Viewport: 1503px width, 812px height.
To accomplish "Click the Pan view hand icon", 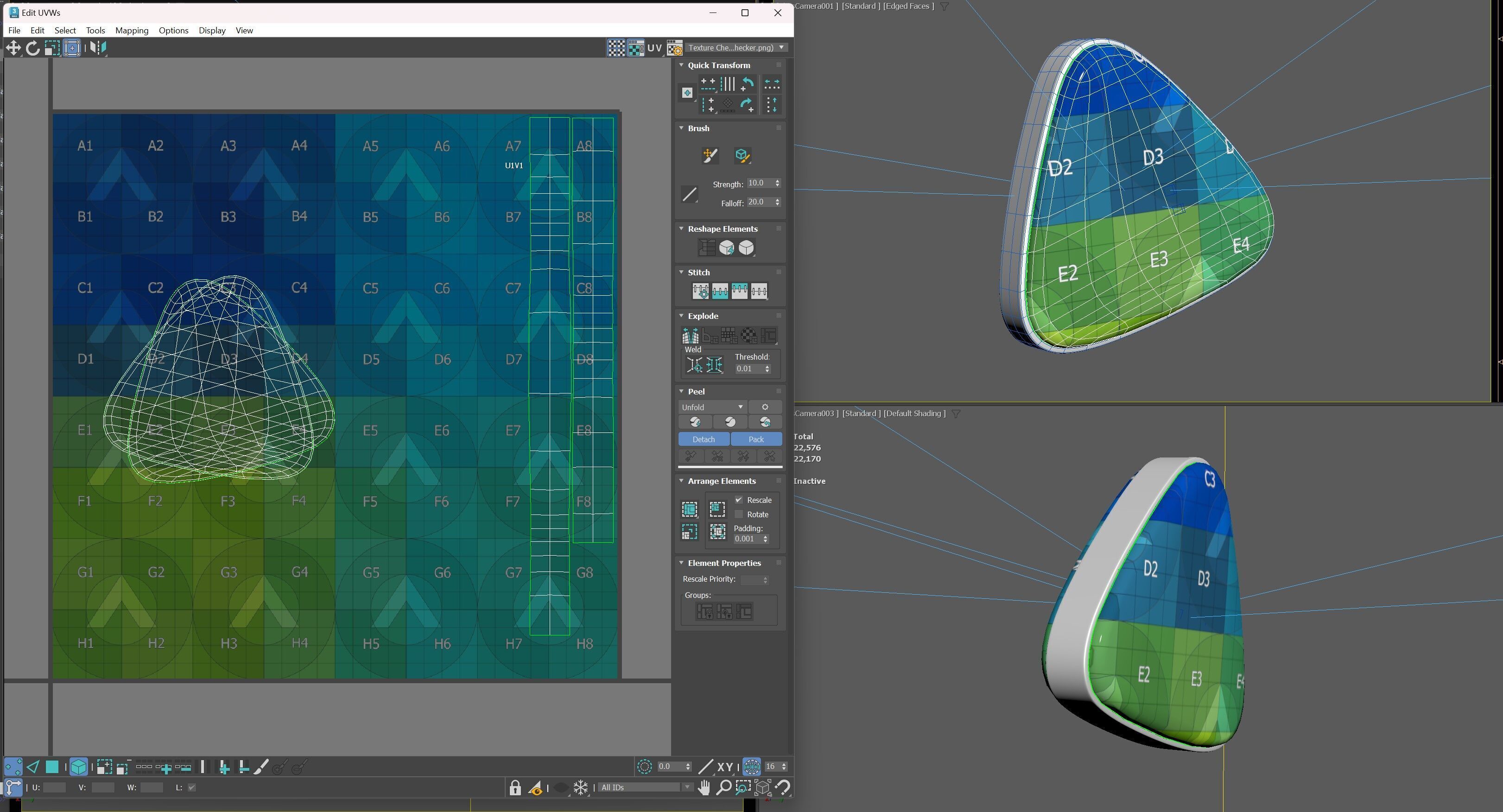I will pyautogui.click(x=704, y=787).
